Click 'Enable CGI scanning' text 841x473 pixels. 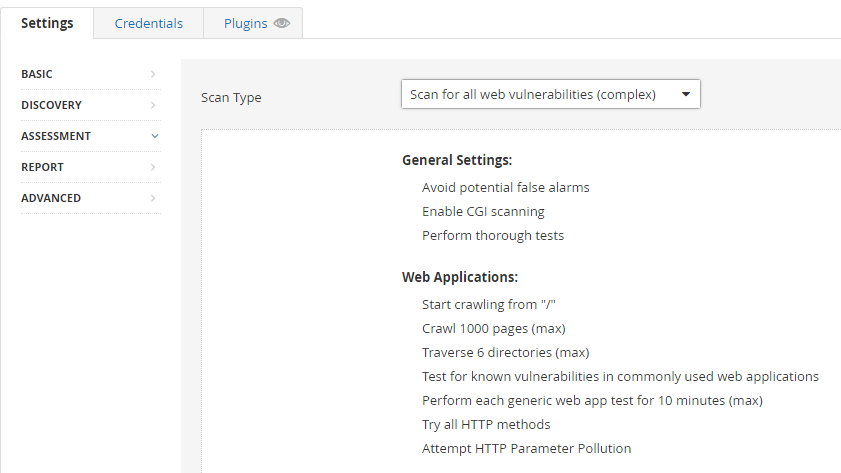click(x=483, y=211)
